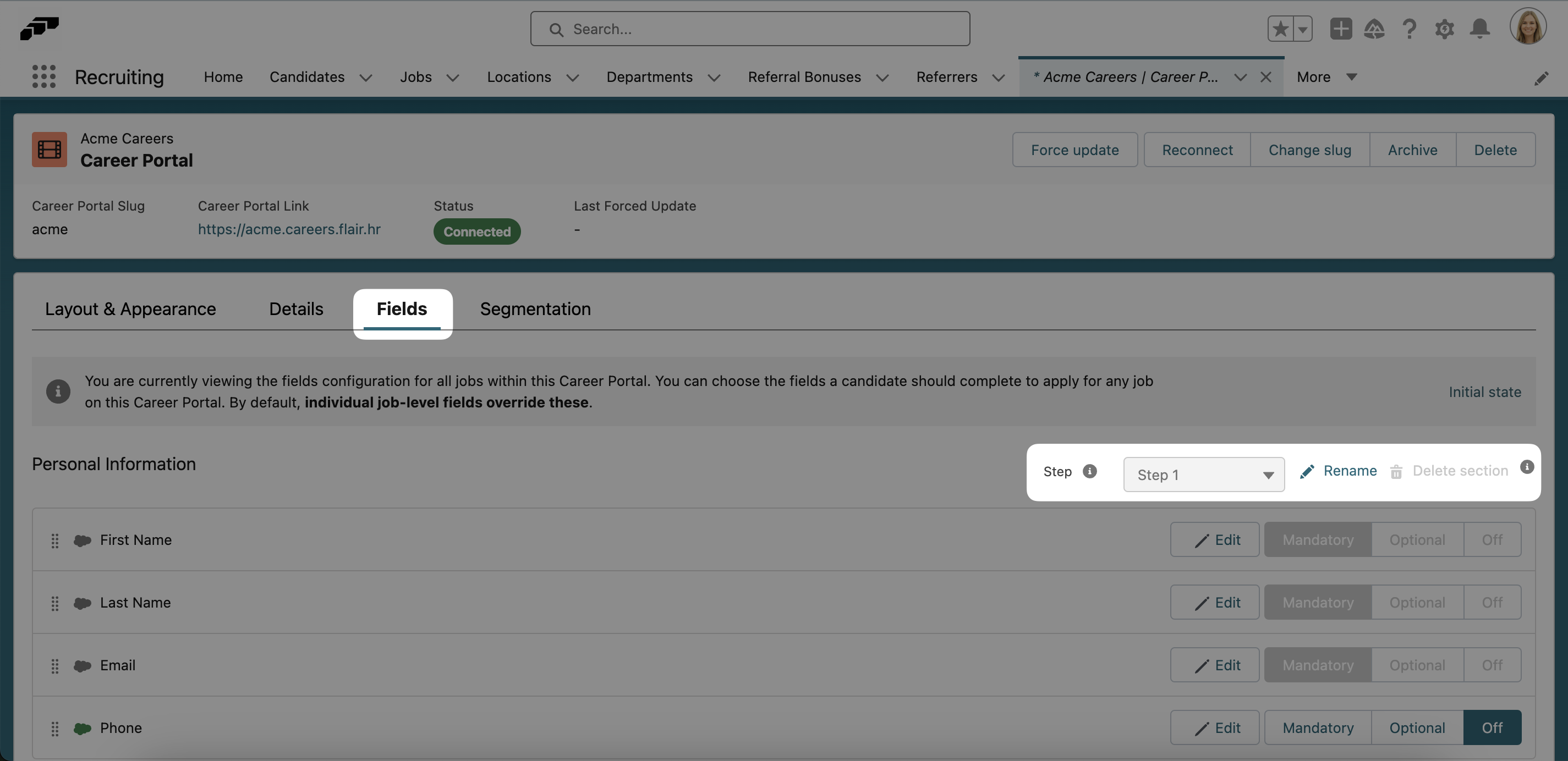Click the help question mark icon
This screenshot has height=761, width=1568.
click(1409, 29)
